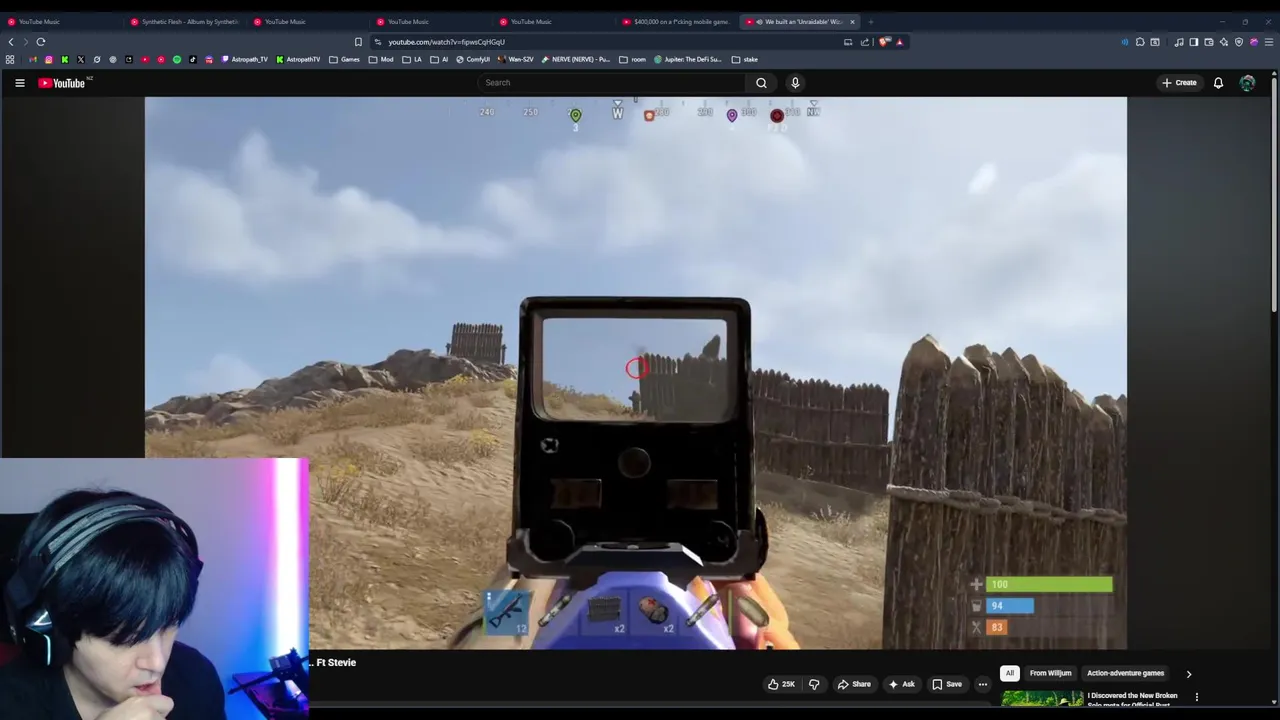Click the Brave Shields lion icon
Screen dimensions: 1280x720
pyautogui.click(x=883, y=42)
